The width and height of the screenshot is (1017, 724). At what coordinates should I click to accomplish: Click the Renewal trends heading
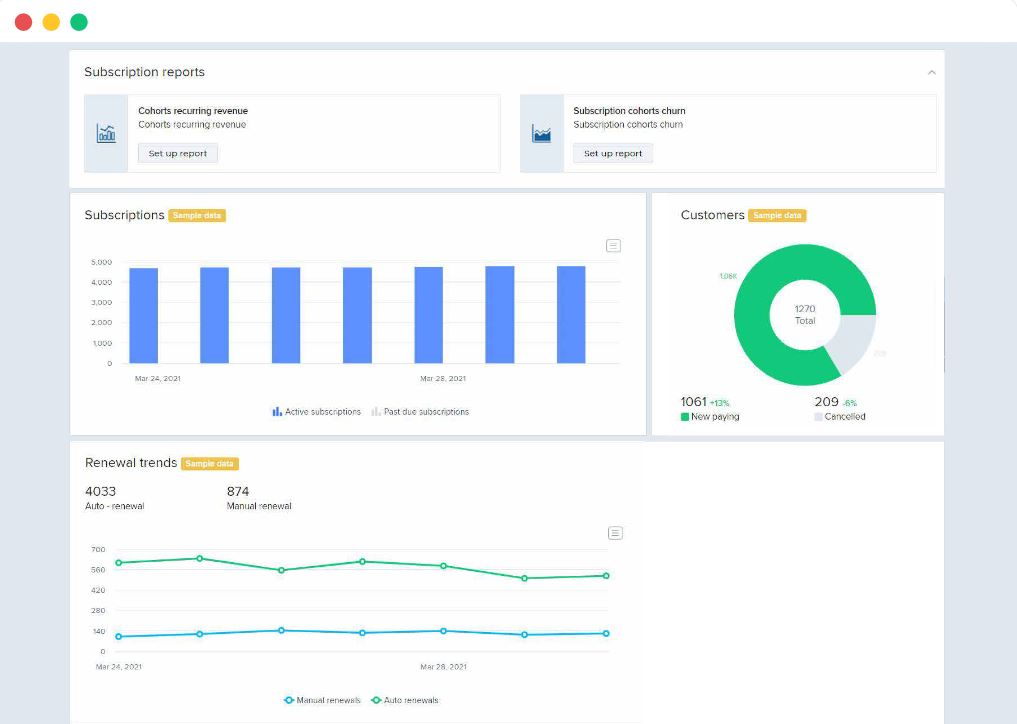131,463
